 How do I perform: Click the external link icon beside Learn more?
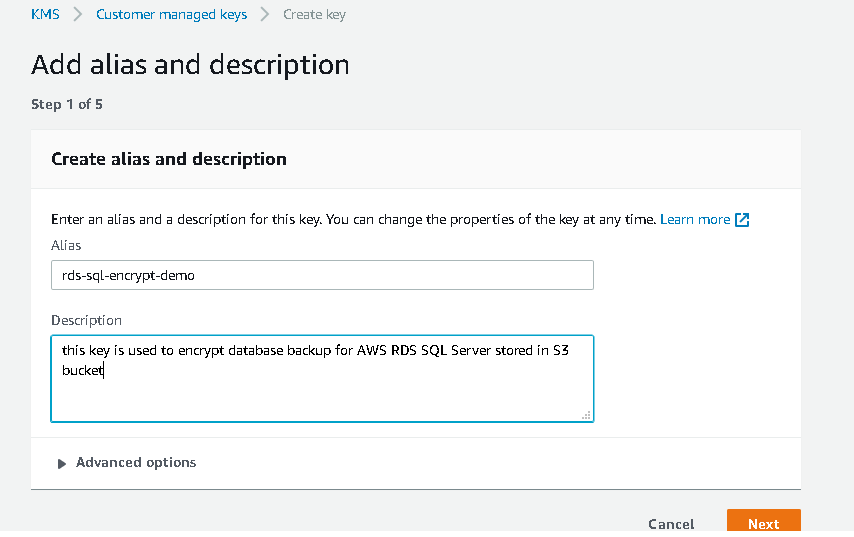point(742,220)
